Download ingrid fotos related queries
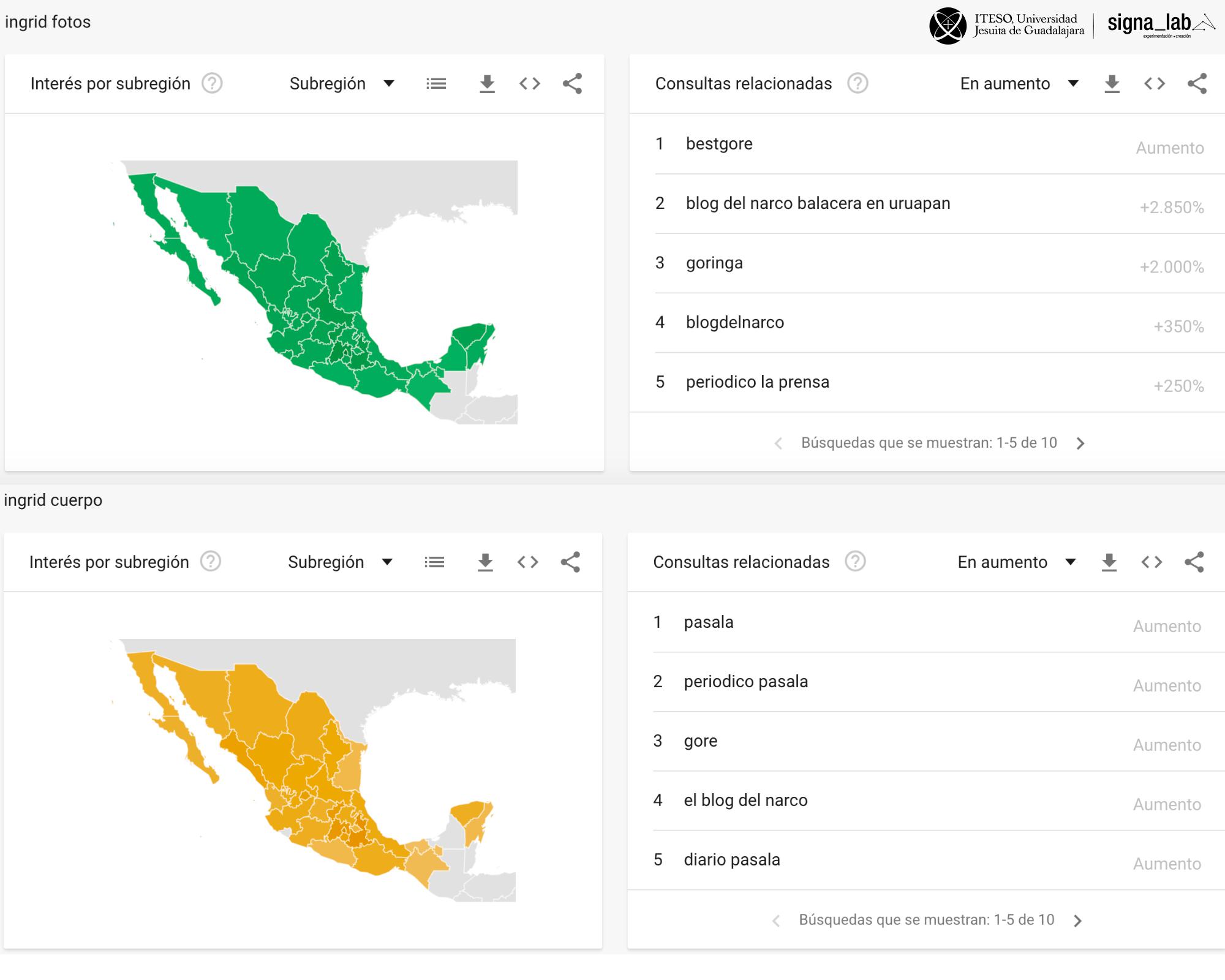The image size is (1225, 980). tap(1112, 83)
